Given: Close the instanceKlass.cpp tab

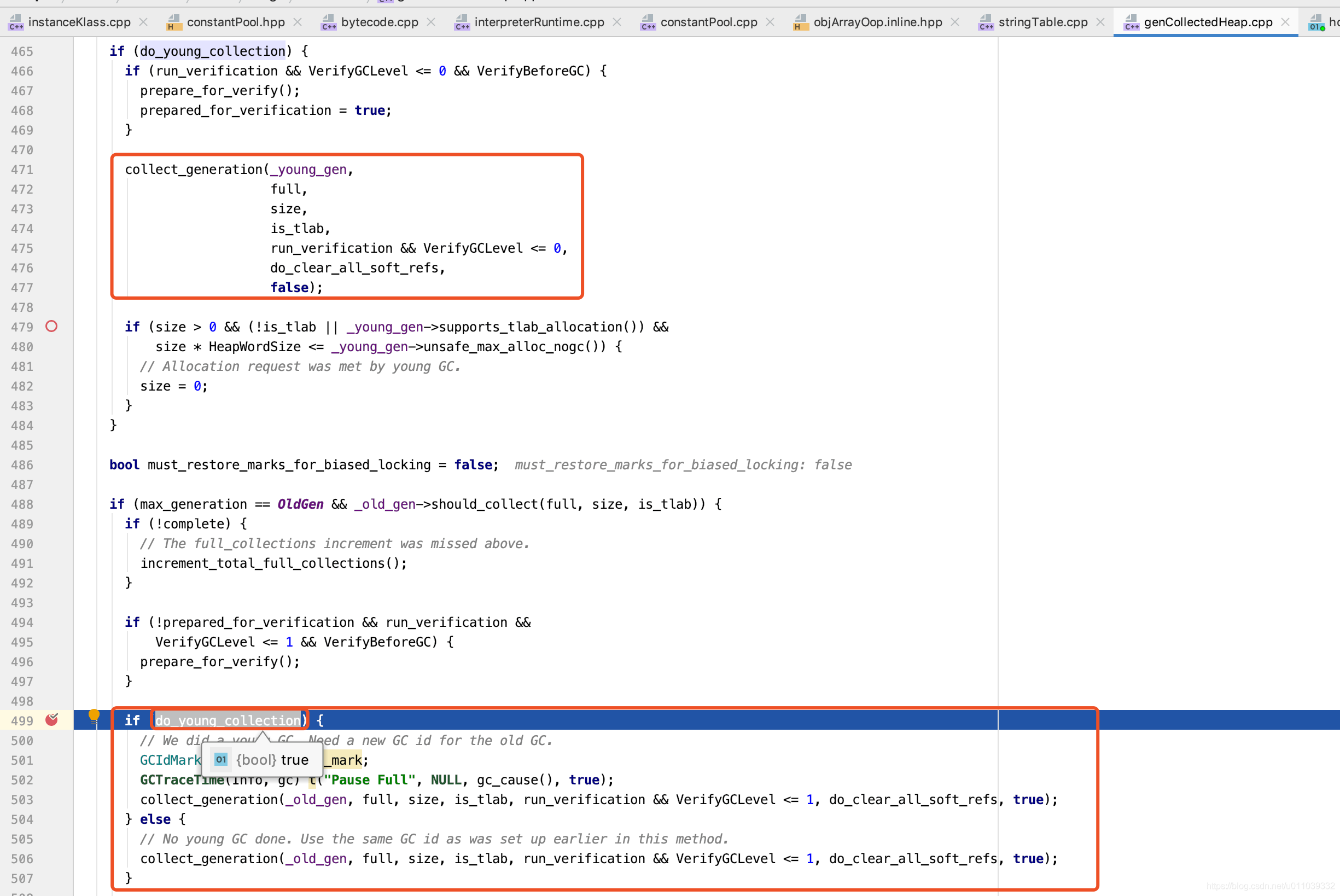Looking at the screenshot, I should point(143,22).
